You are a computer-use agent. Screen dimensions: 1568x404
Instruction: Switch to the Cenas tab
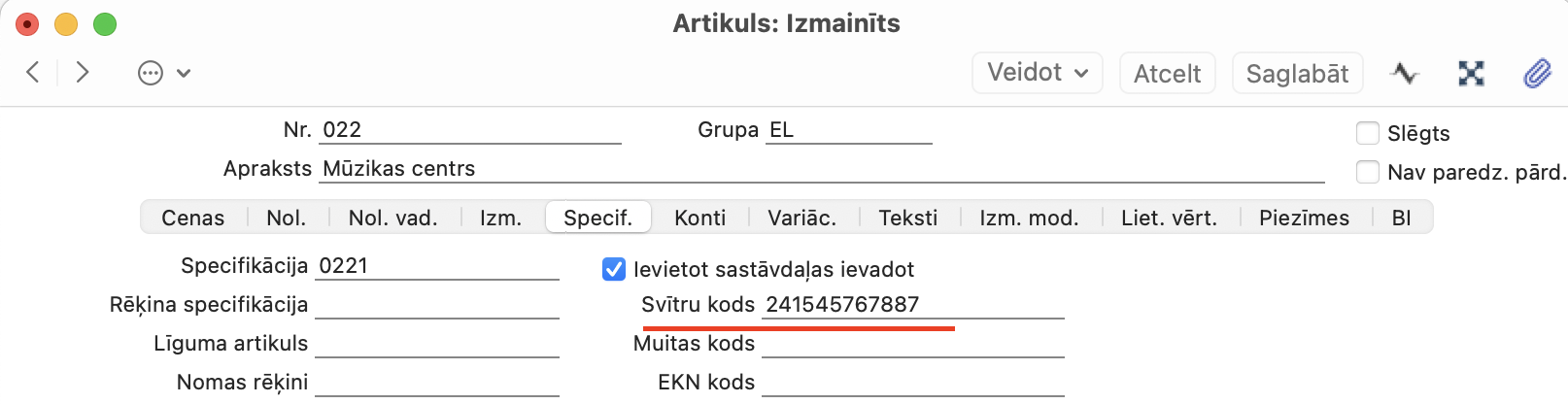pyautogui.click(x=192, y=218)
